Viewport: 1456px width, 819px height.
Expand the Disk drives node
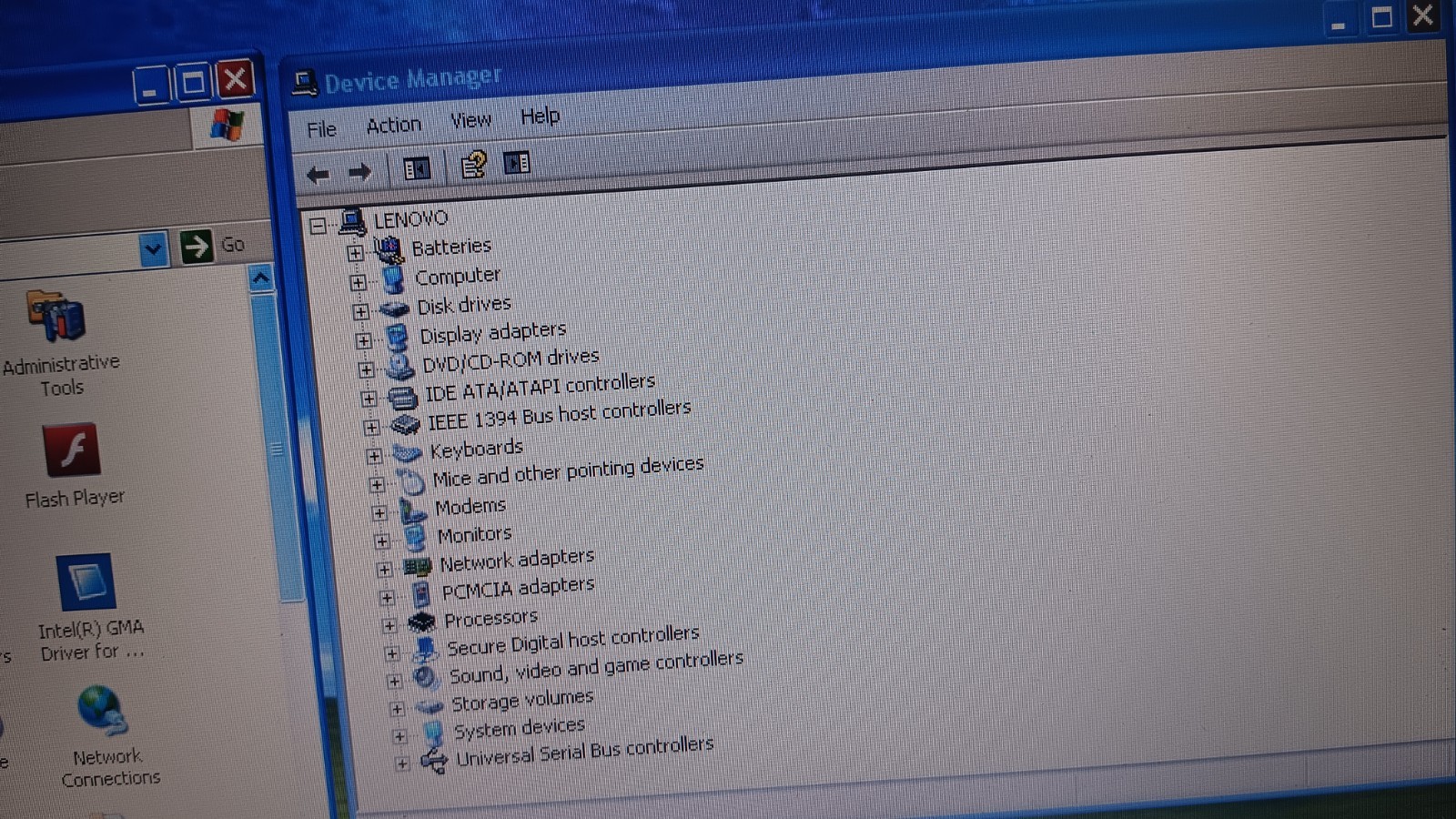(360, 311)
